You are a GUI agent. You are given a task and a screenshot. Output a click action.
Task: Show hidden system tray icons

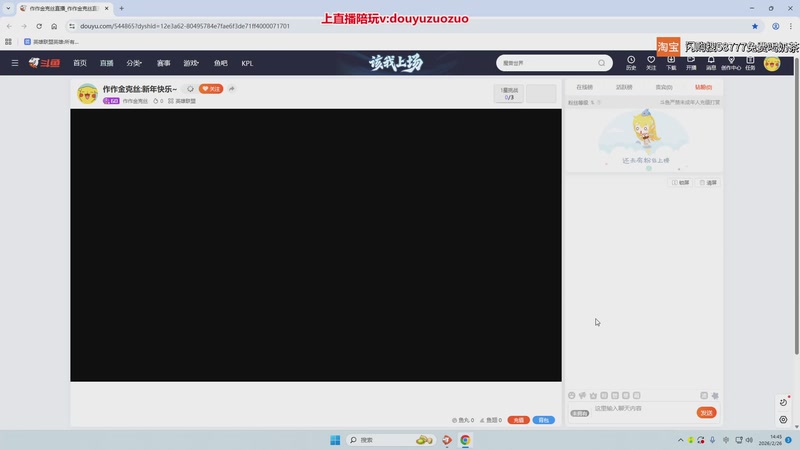(680, 440)
